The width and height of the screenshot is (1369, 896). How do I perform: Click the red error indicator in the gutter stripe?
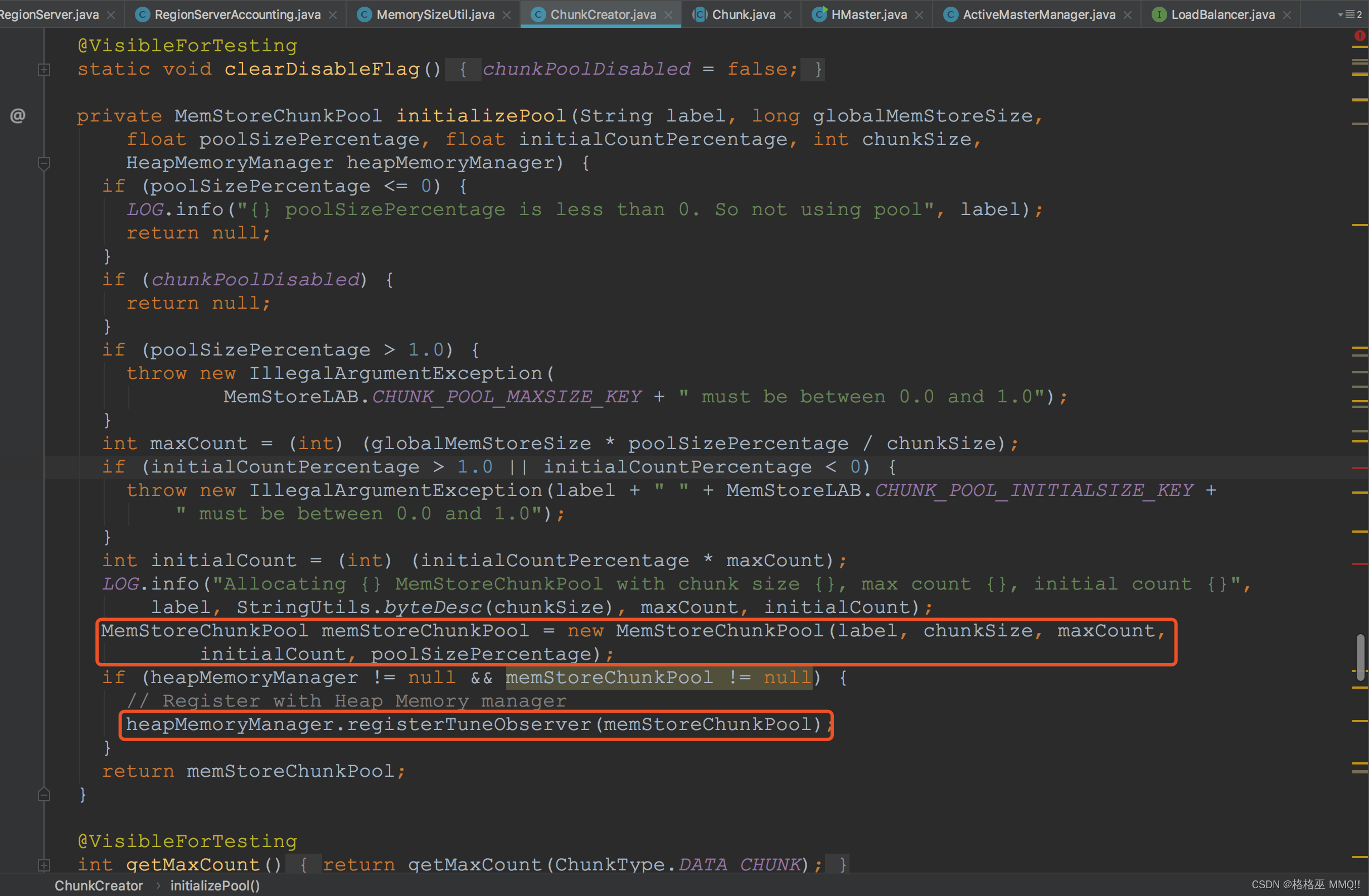click(x=1360, y=36)
